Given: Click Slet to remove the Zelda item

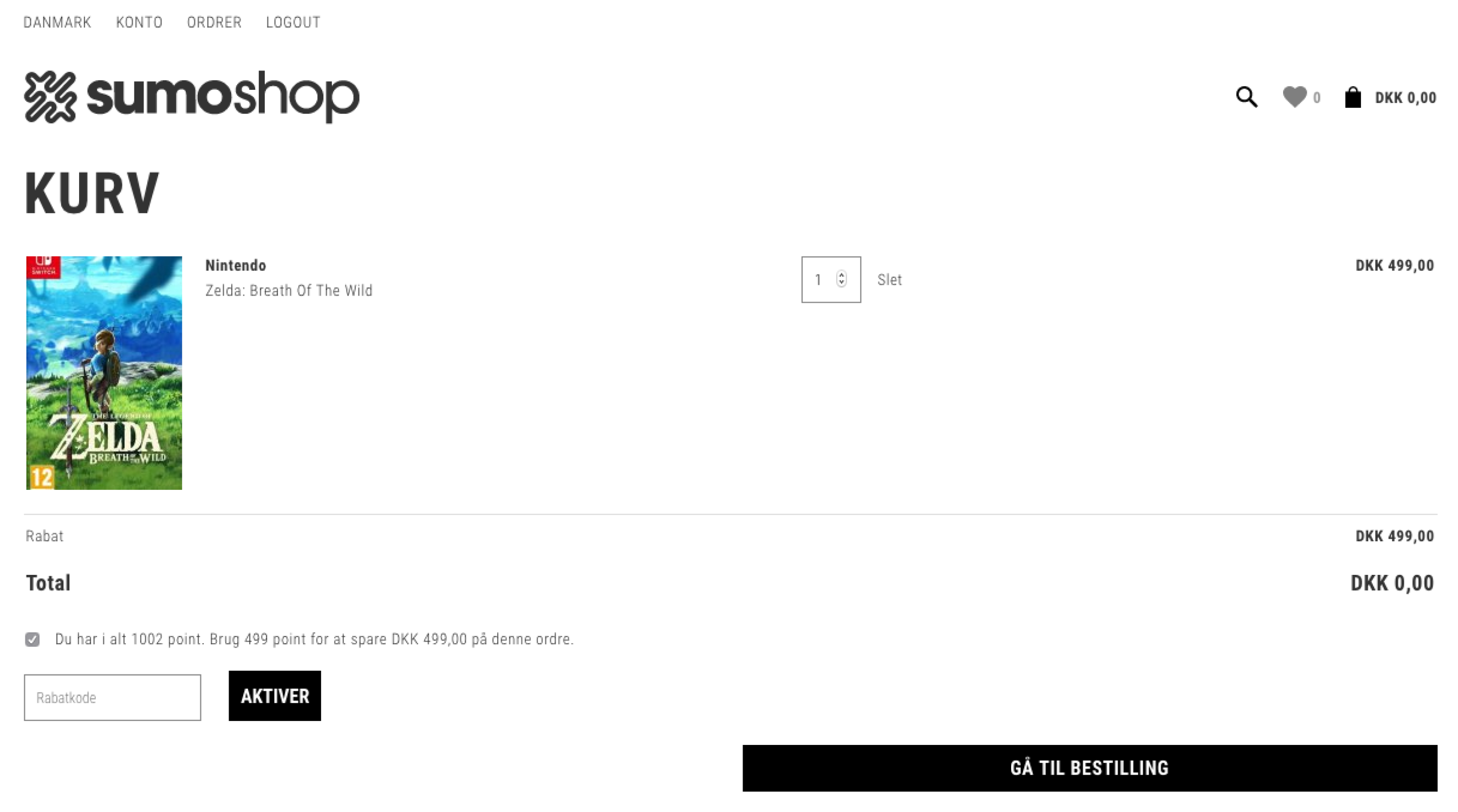Looking at the screenshot, I should 889,279.
